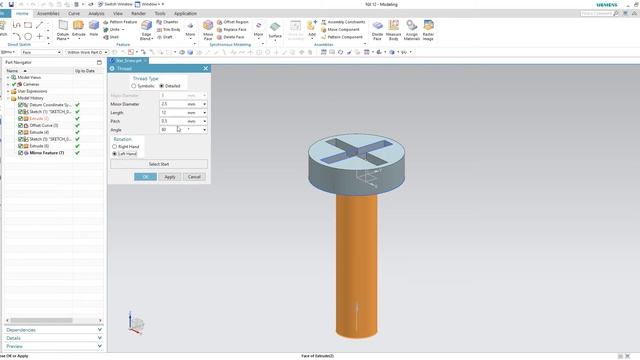This screenshot has height=360, width=640.
Task: Click the Assign Materials tool
Action: coord(411,29)
